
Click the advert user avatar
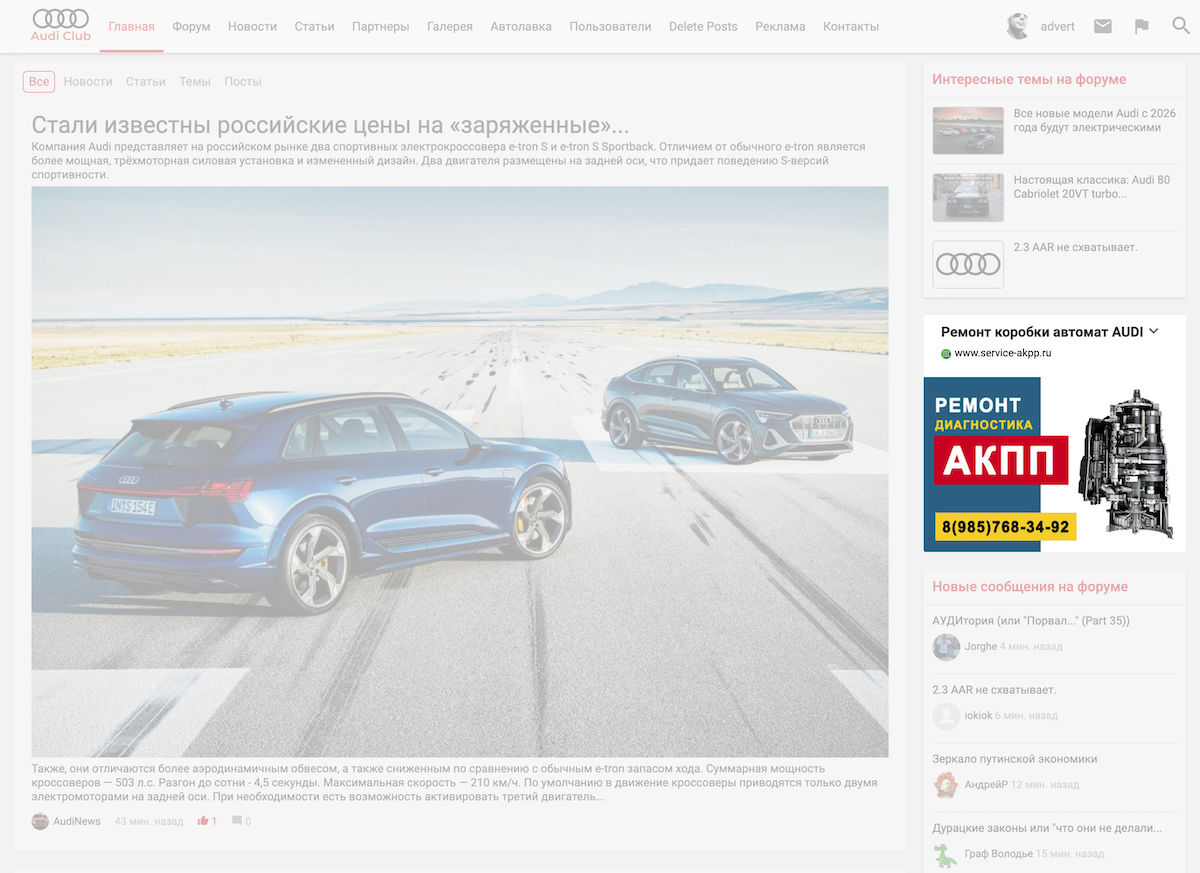pyautogui.click(x=1018, y=26)
